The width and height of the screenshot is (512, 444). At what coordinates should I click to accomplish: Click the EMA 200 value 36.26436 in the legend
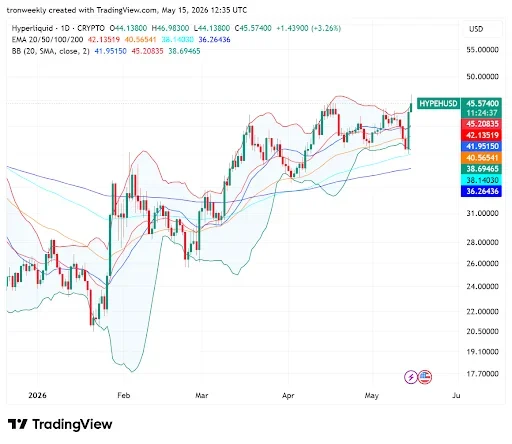(214, 40)
